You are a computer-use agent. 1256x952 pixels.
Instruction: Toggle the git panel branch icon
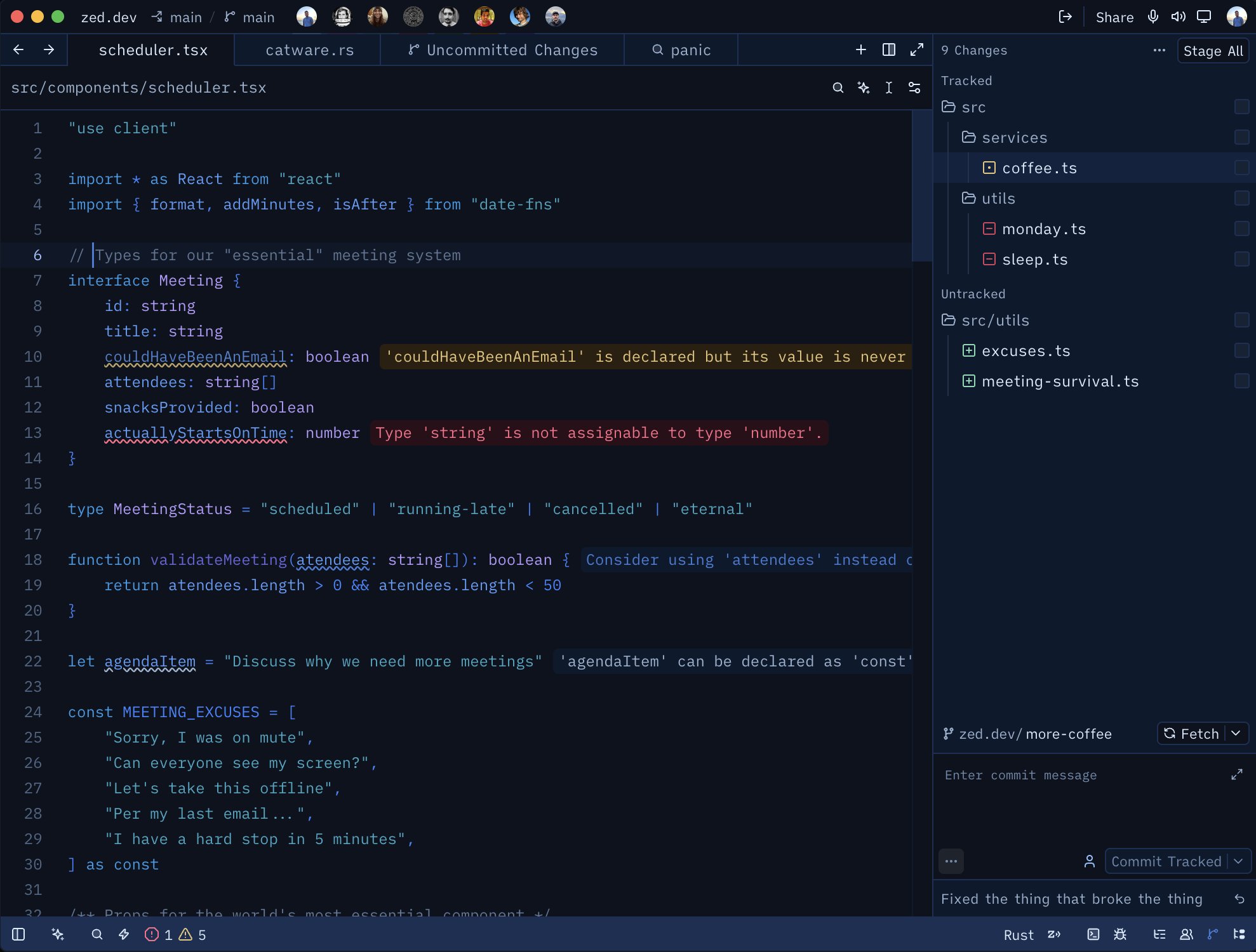coord(1213,934)
